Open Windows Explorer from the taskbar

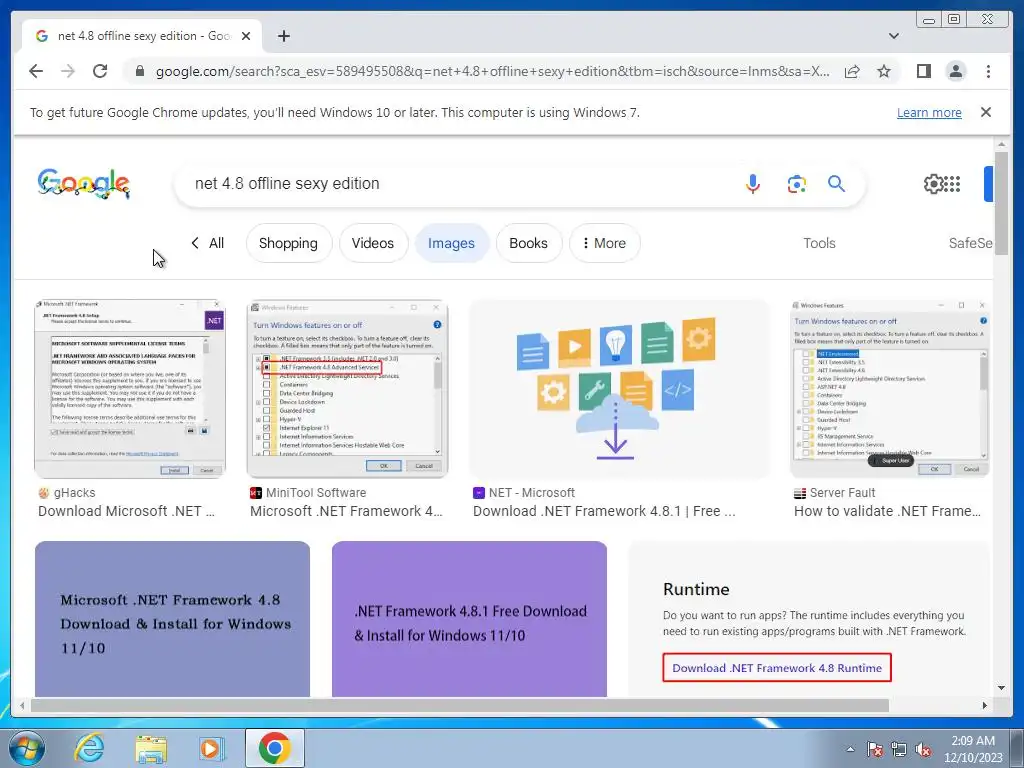pos(151,748)
